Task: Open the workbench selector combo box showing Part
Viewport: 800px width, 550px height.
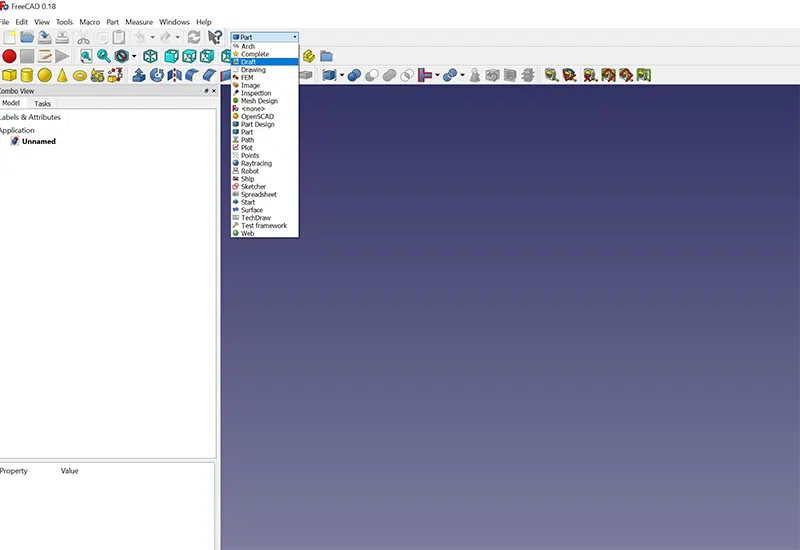Action: pos(265,37)
